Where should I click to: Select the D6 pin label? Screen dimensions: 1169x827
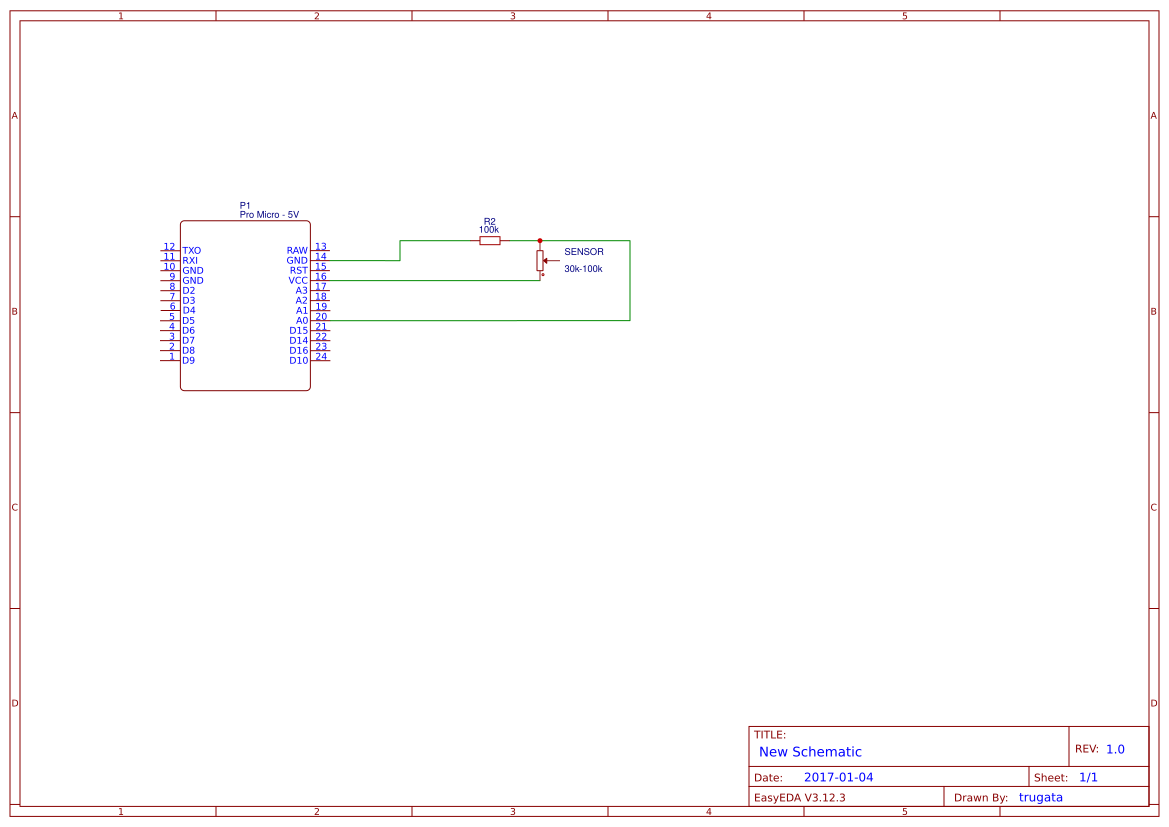tap(189, 330)
